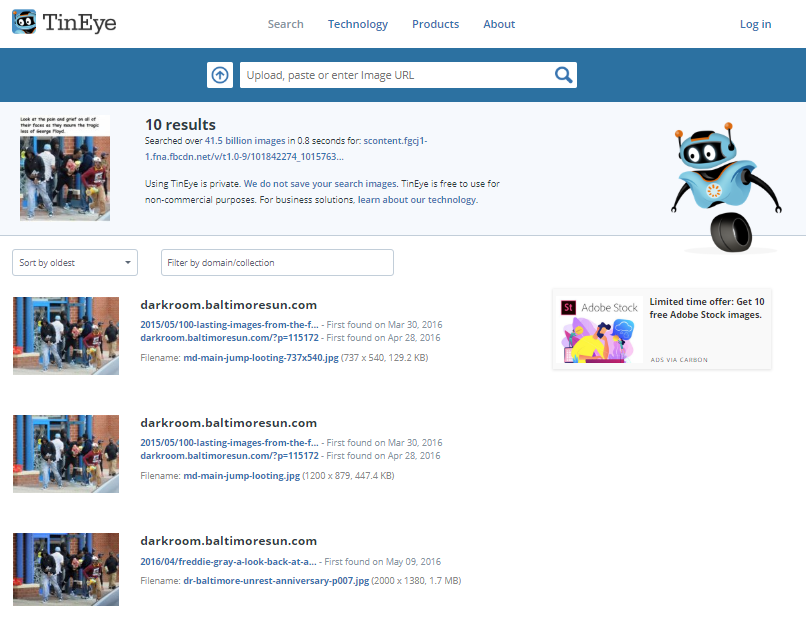This screenshot has width=806, height=628.
Task: Open the Technology menu item
Action: (358, 24)
